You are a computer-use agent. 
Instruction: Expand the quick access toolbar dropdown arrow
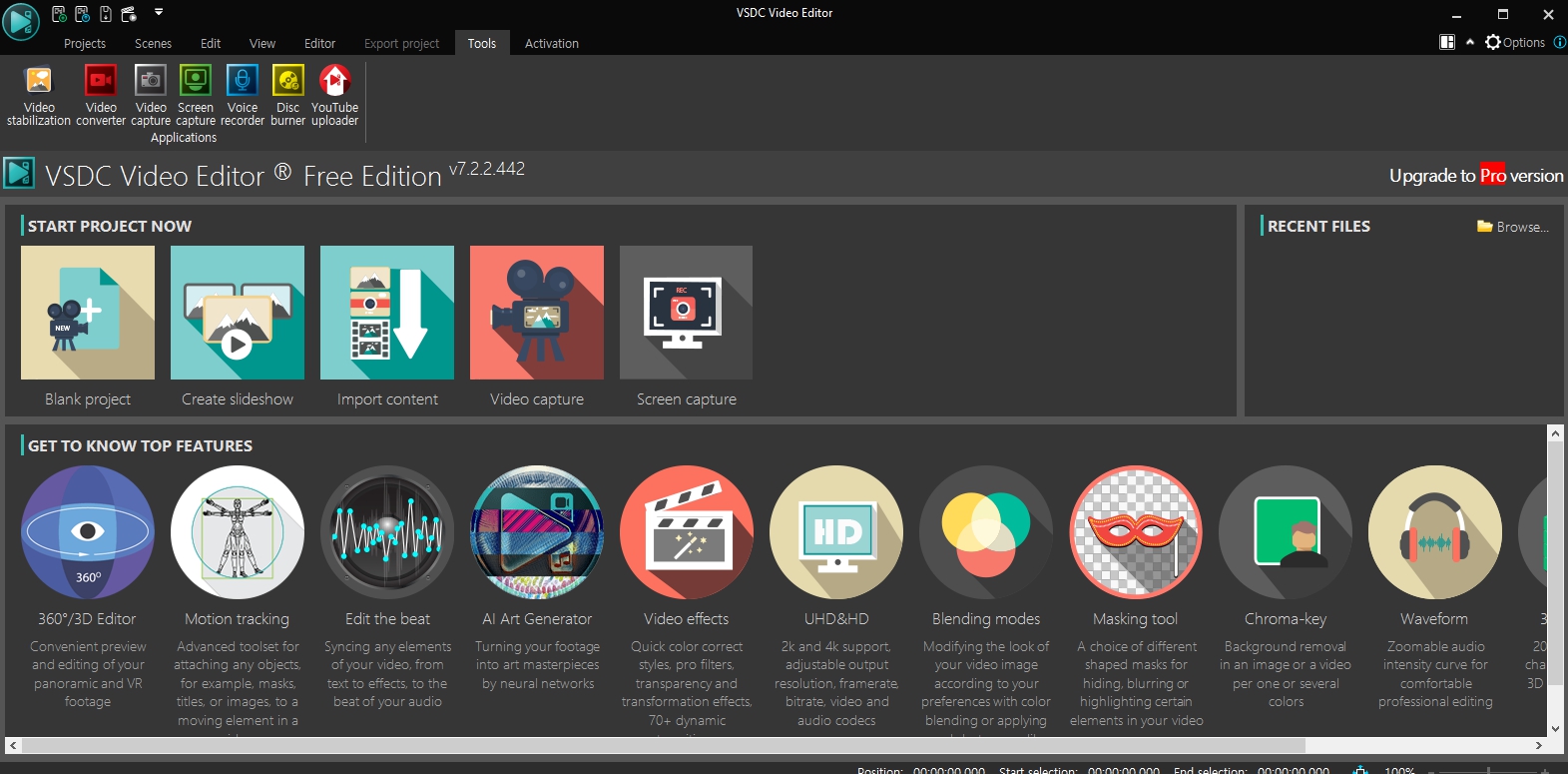click(159, 13)
